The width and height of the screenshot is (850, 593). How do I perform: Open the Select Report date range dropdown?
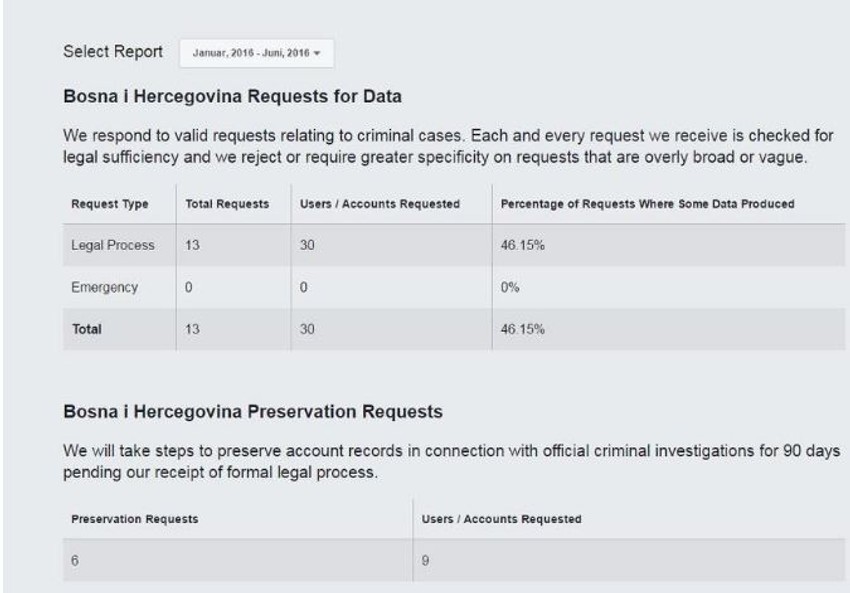click(x=255, y=52)
